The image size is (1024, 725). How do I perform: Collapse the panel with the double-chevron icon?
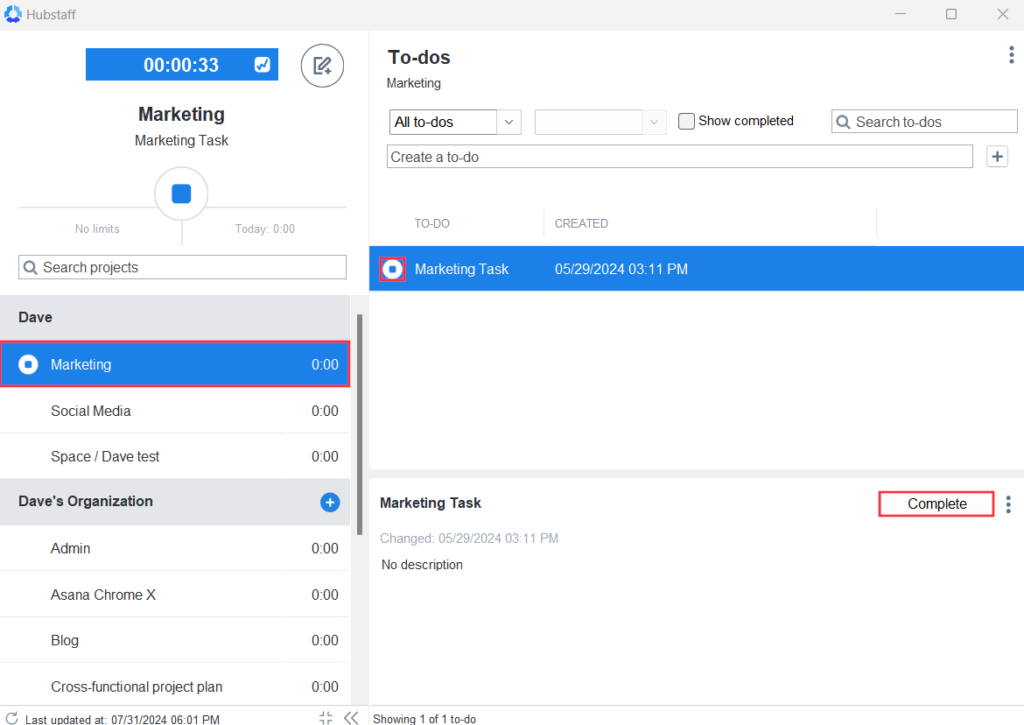350,717
